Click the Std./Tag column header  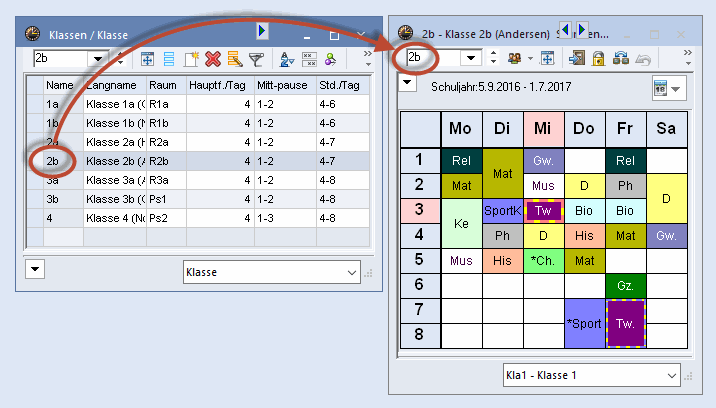pos(342,85)
